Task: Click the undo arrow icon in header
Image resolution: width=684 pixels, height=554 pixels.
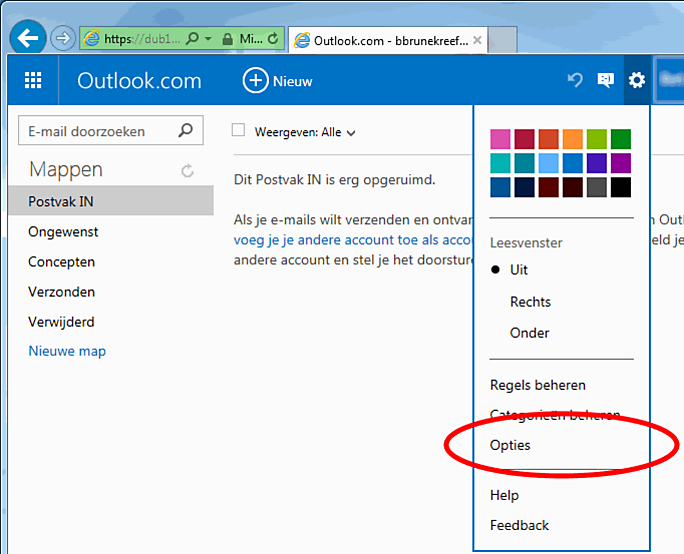Action: pyautogui.click(x=575, y=80)
